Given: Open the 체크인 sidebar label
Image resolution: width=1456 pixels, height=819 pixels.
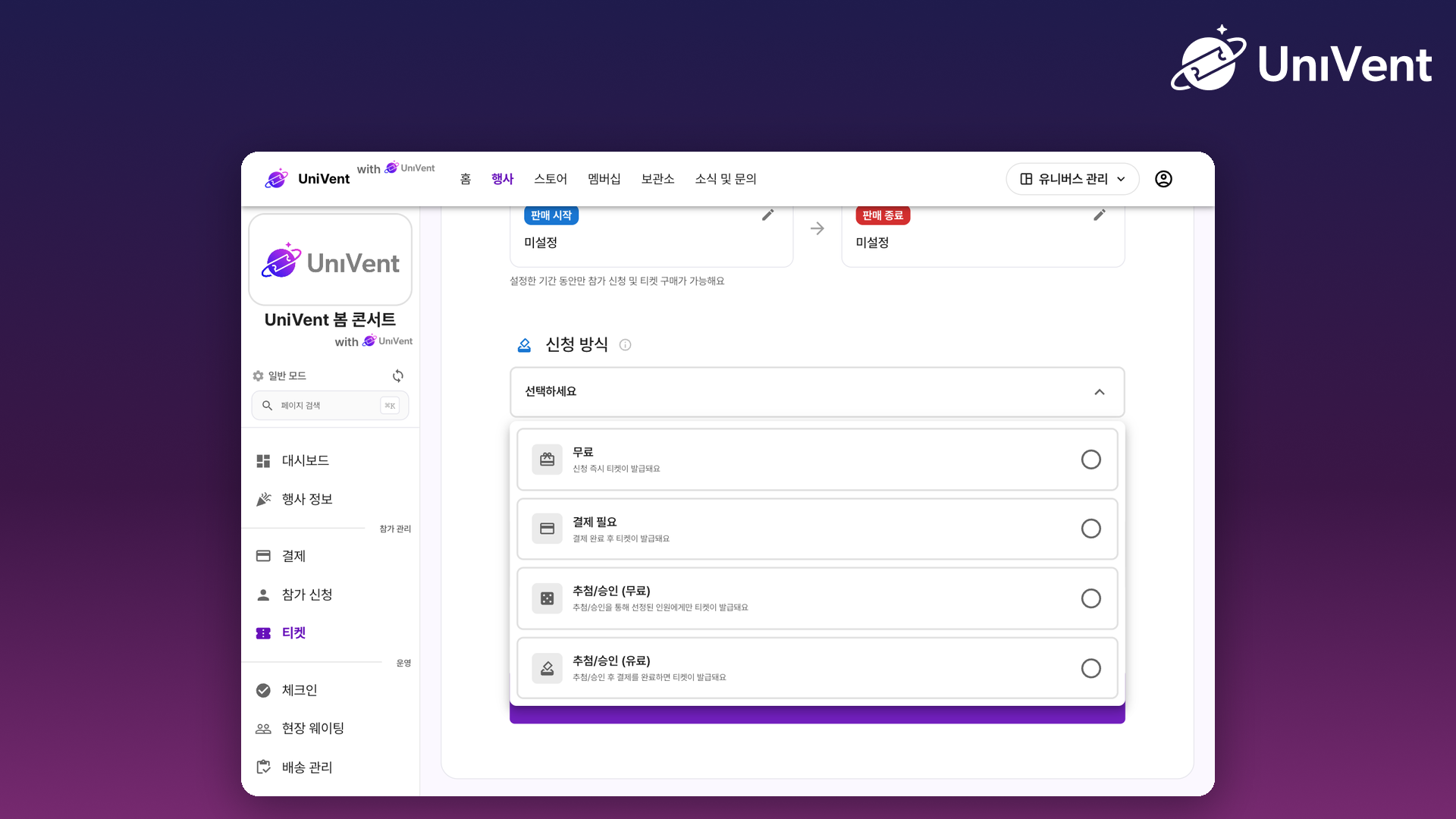Looking at the screenshot, I should tap(300, 690).
